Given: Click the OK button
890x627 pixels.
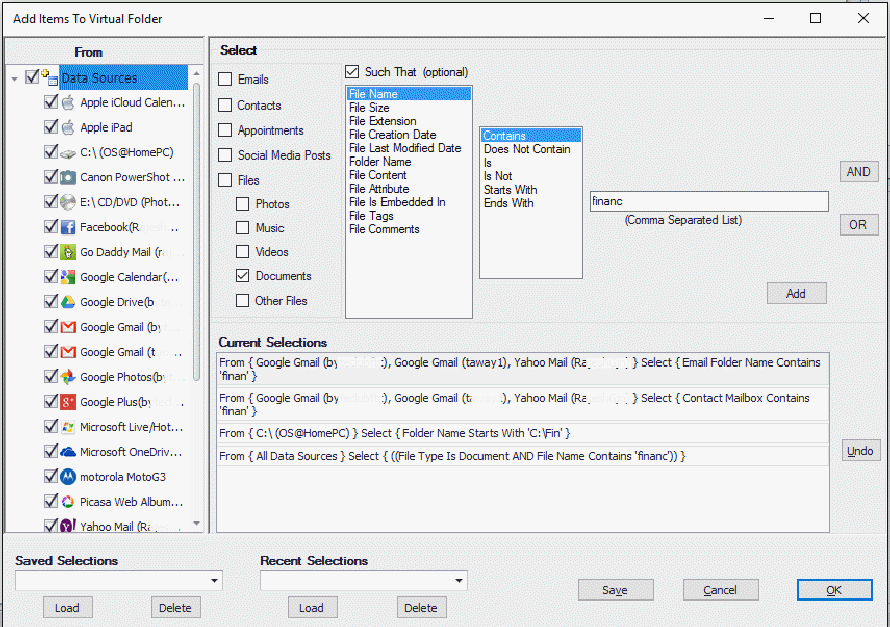Looking at the screenshot, I should click(x=834, y=590).
